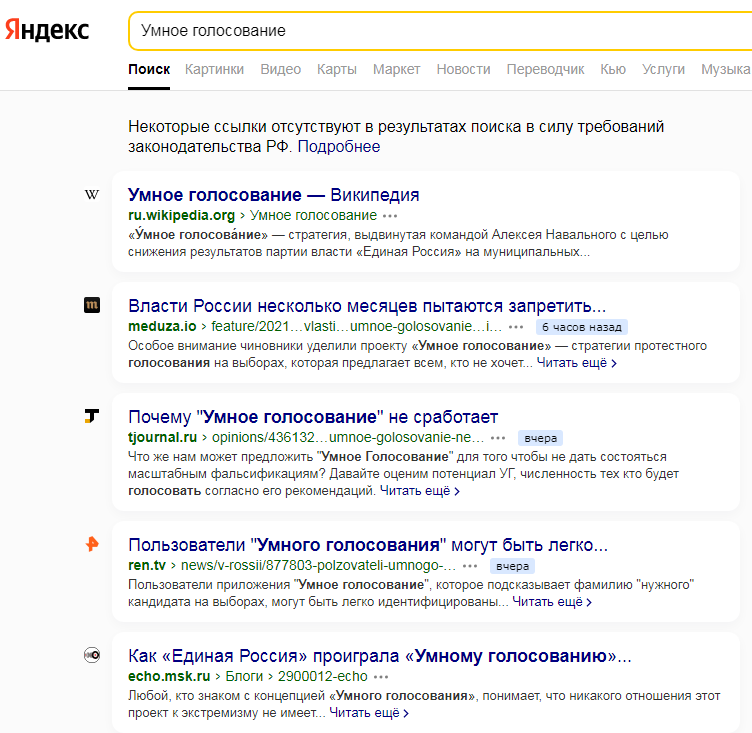Click the tjournal opinions/436132 URL path
752x733 pixels.
(x=348, y=437)
